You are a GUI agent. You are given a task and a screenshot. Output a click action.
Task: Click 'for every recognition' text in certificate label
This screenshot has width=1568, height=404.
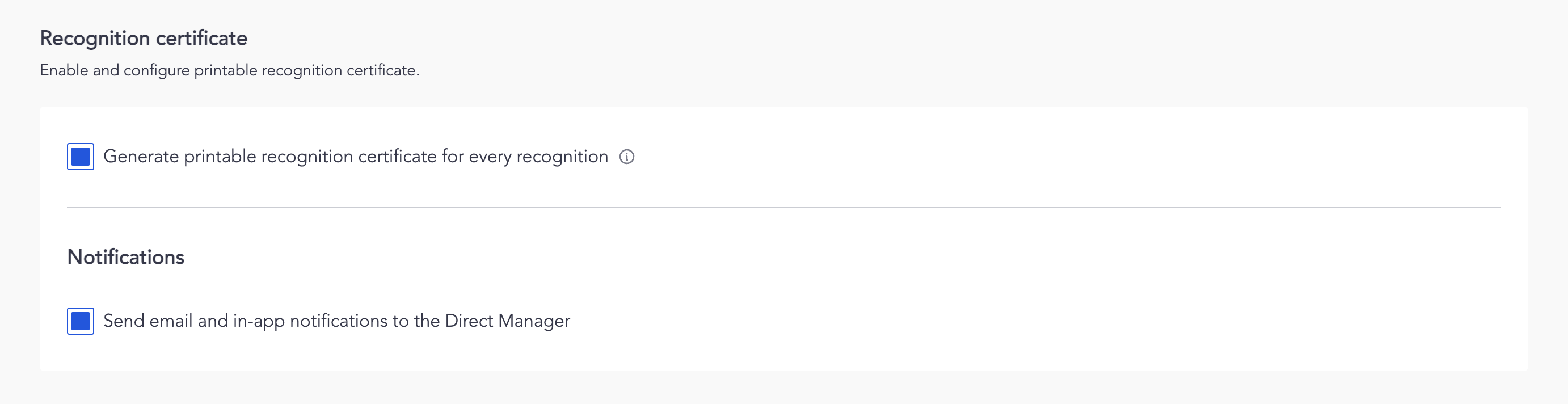pyautogui.click(x=525, y=157)
